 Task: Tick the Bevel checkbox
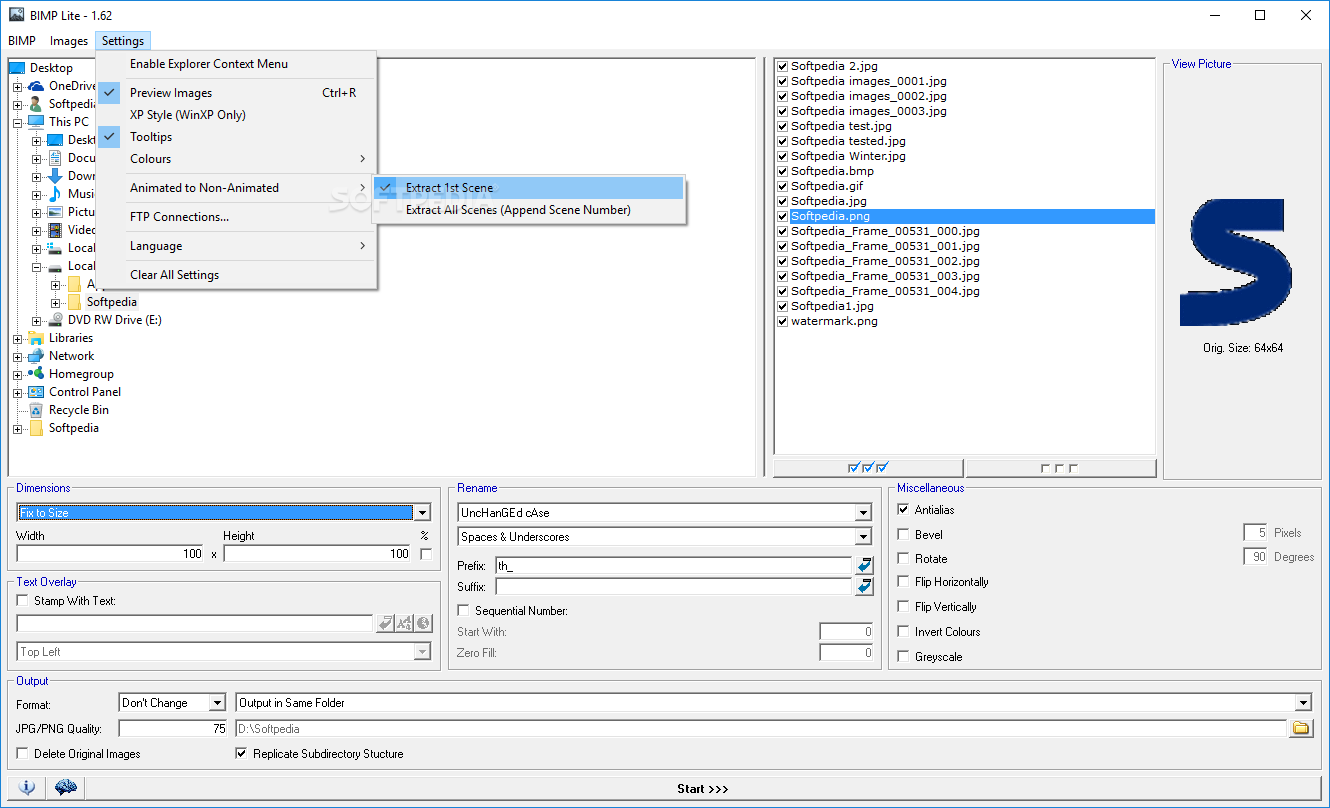click(904, 535)
